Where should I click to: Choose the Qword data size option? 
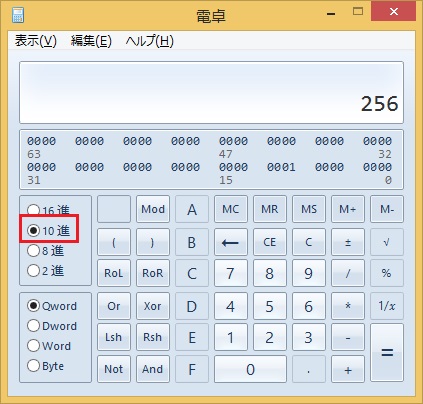click(x=52, y=306)
